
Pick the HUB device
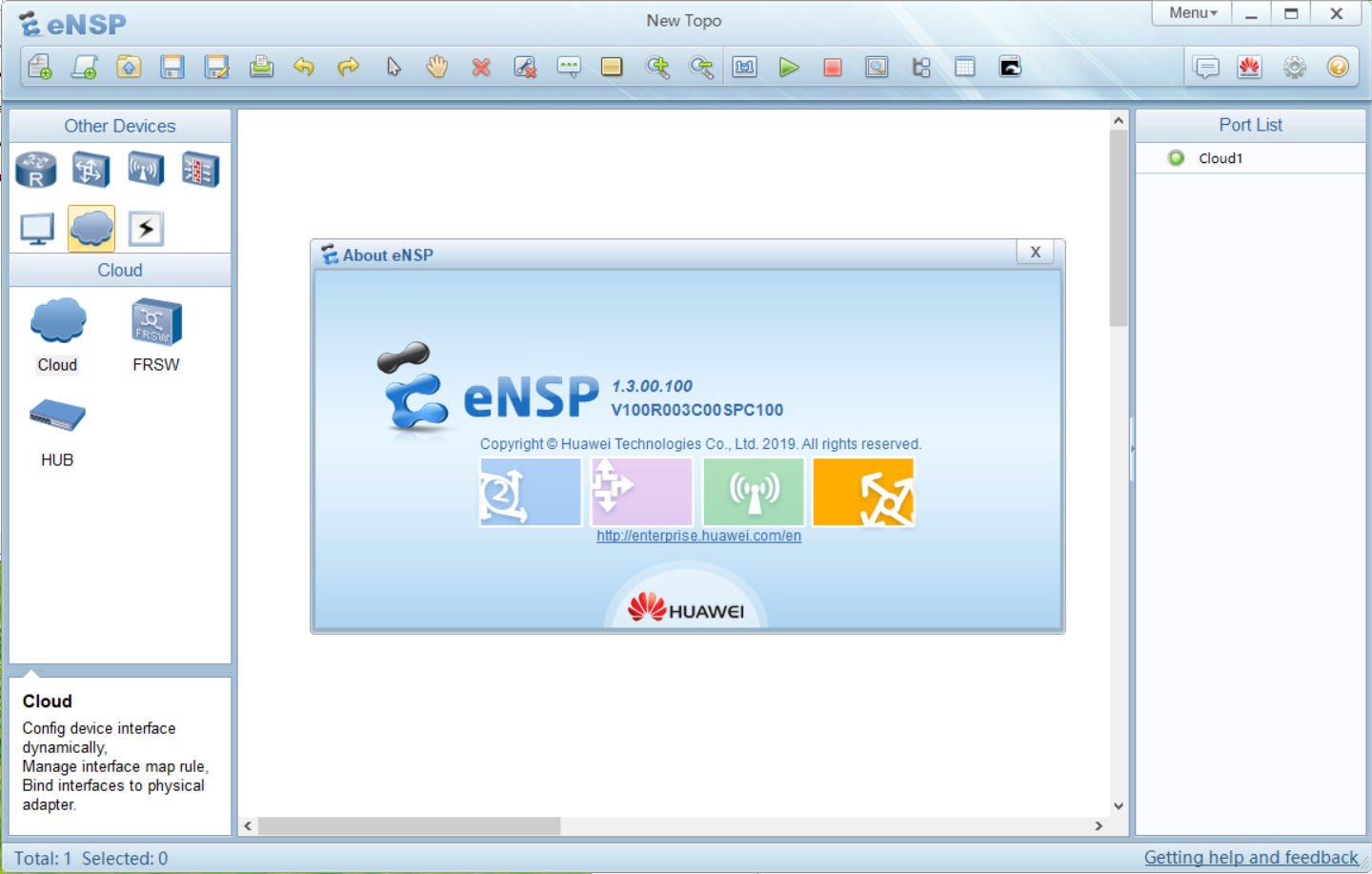point(57,433)
